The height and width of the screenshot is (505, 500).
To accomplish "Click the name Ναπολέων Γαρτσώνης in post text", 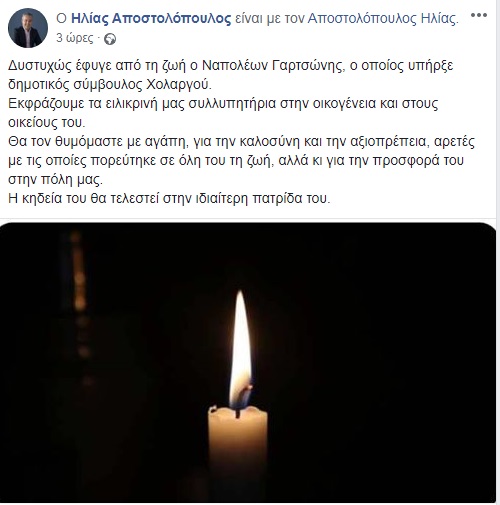I will 272,66.
